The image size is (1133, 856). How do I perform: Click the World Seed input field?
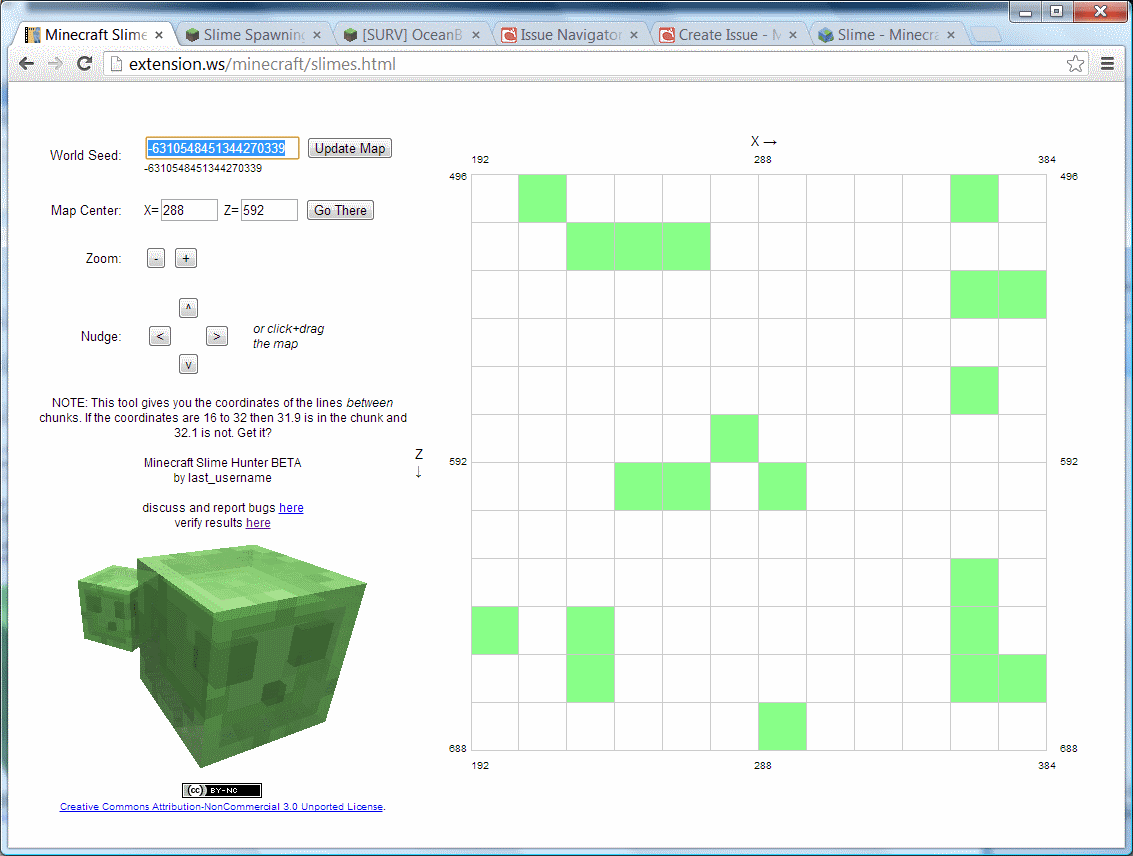[222, 148]
